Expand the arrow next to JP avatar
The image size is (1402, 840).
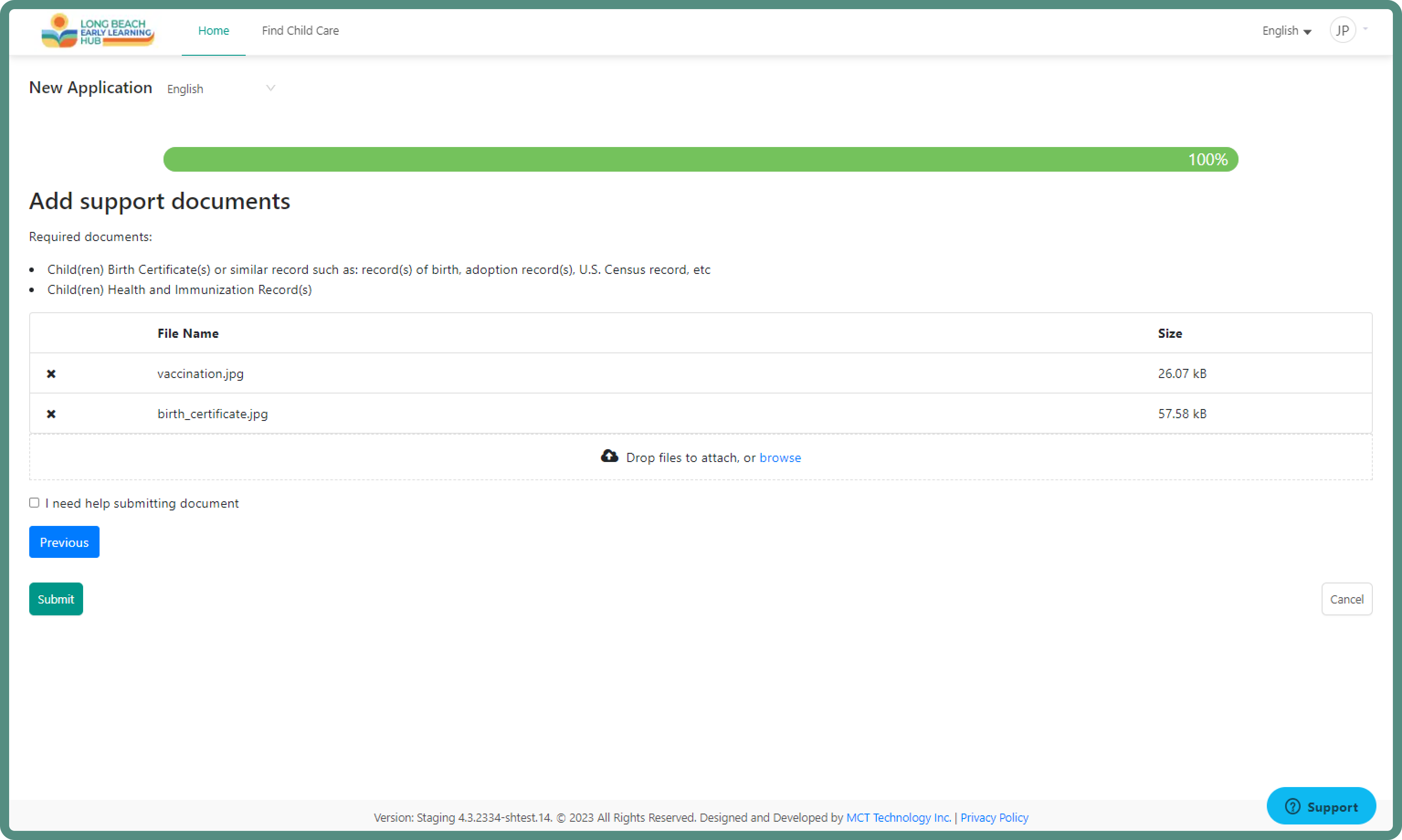click(x=1365, y=28)
